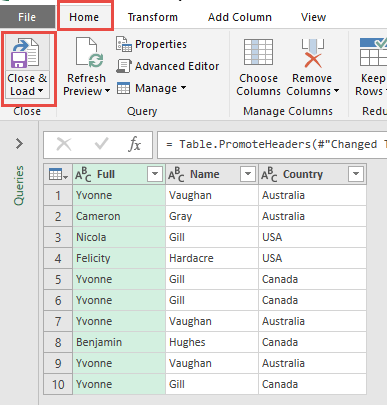Click the fx function icon
Viewport: 387px width, 405px height.
pyautogui.click(x=134, y=144)
